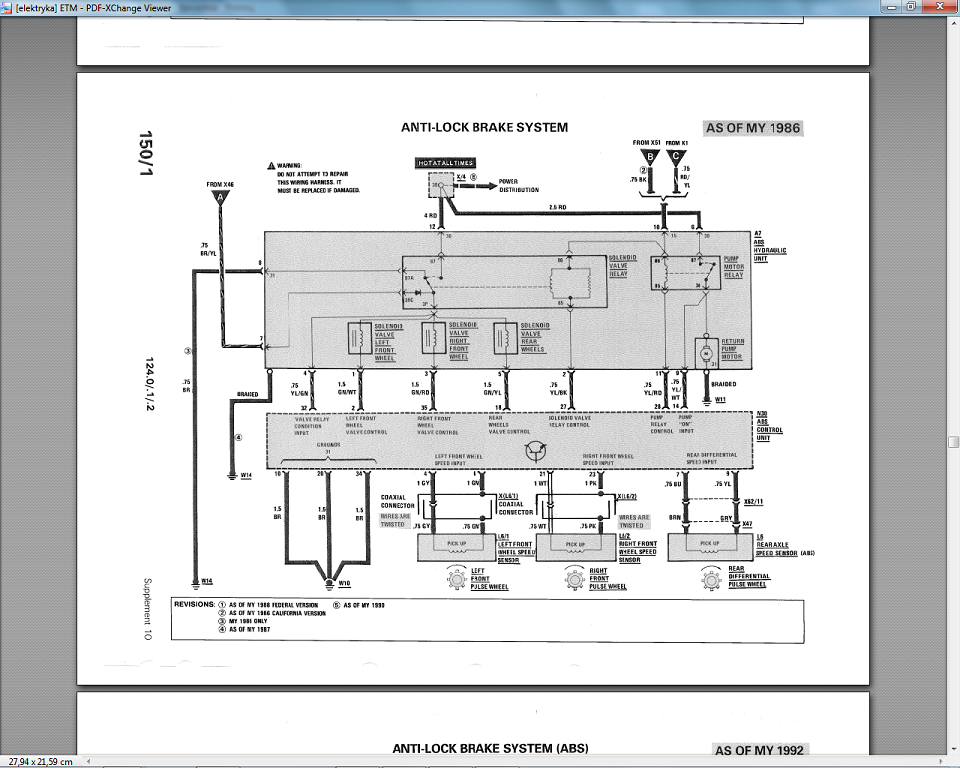Click the horizontal scrollbar right arrow

(x=942, y=760)
